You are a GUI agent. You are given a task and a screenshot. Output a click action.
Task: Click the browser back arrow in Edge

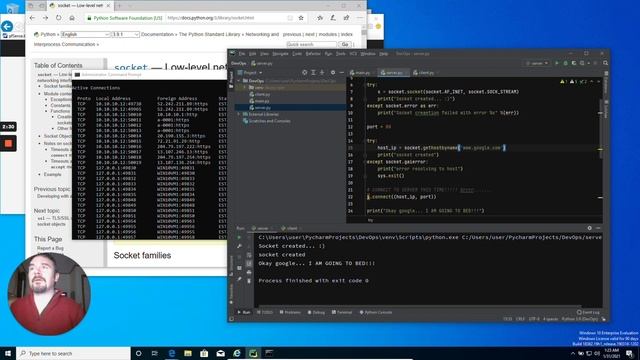[33, 18]
